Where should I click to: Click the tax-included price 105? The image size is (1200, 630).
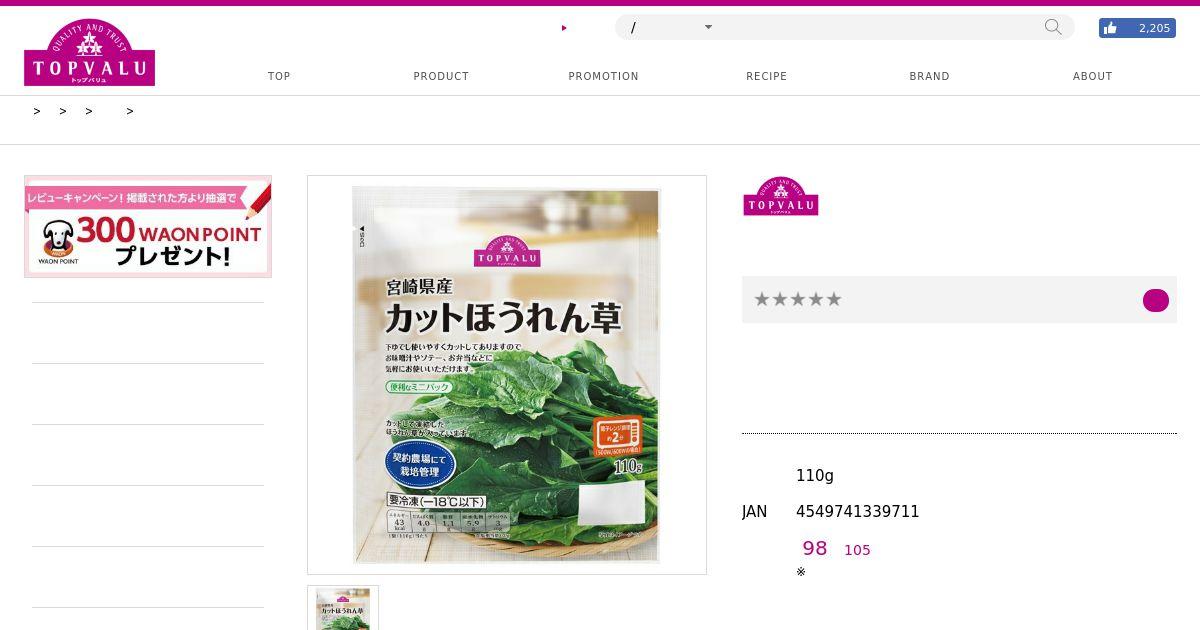tap(857, 550)
